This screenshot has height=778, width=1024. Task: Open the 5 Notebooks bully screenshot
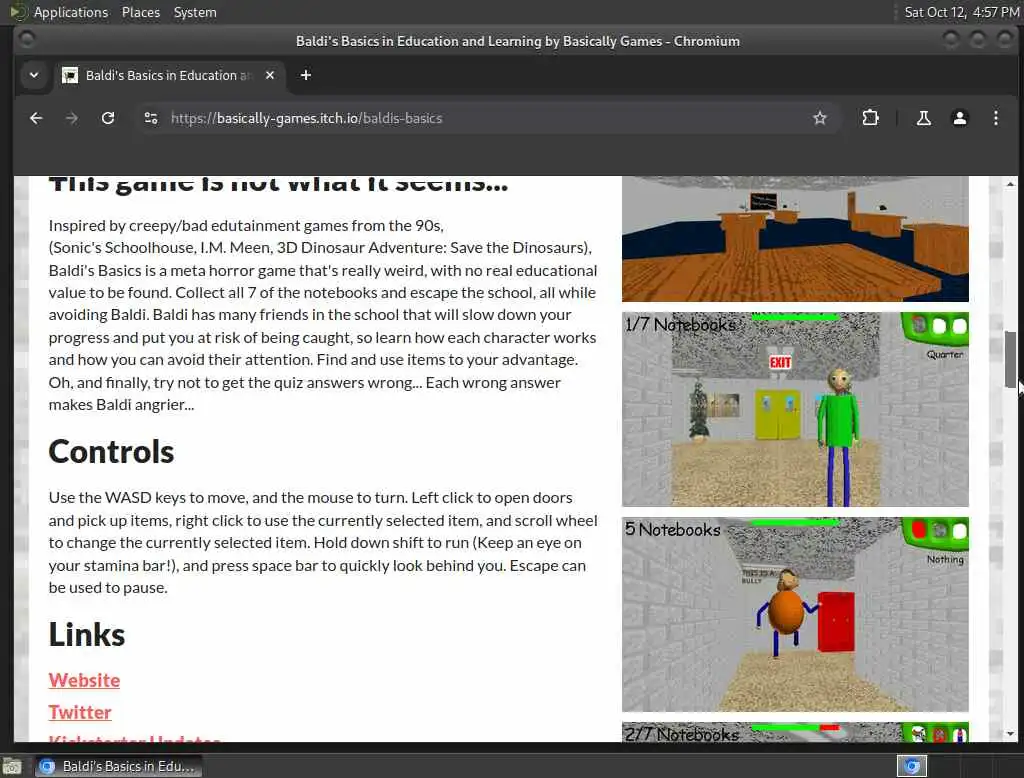[x=795, y=614]
